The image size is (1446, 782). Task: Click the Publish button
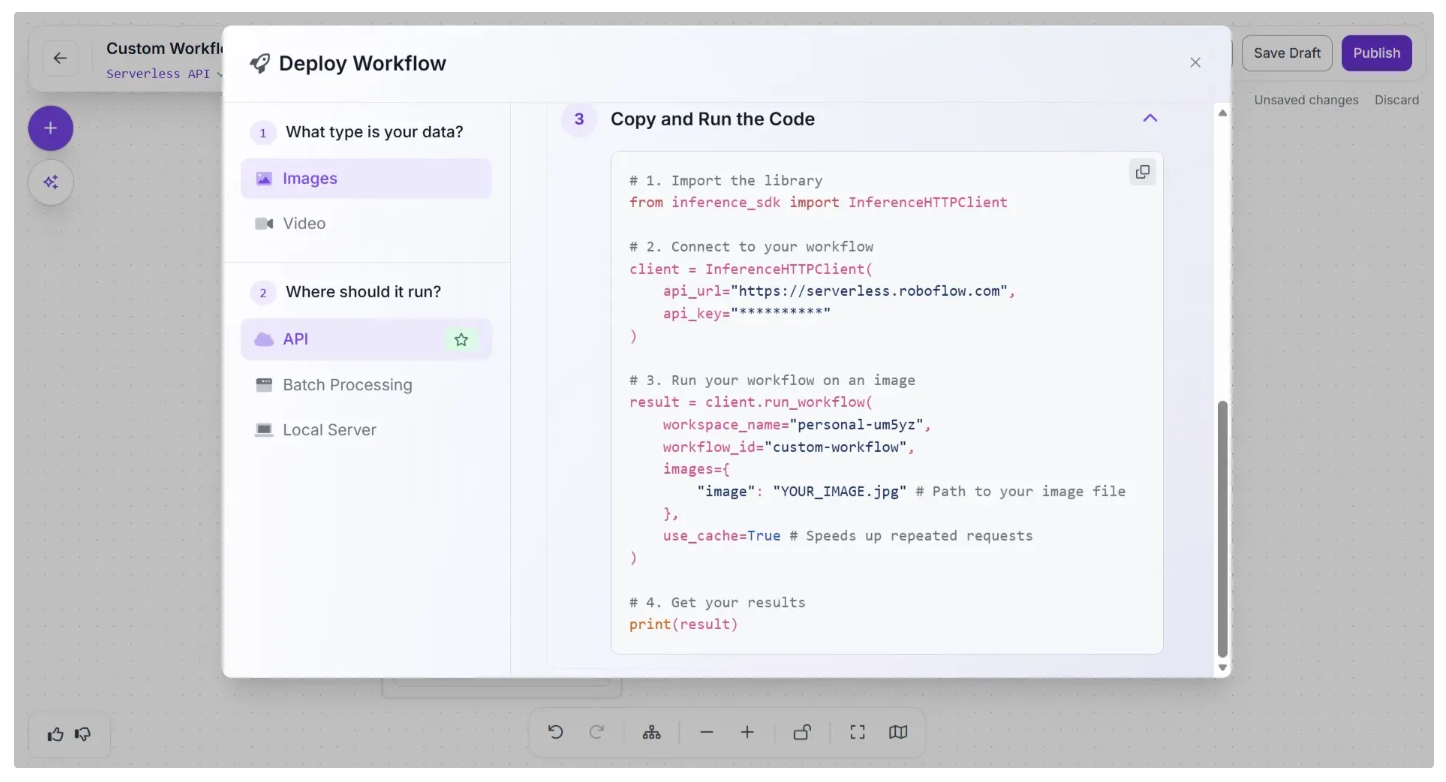[1376, 53]
